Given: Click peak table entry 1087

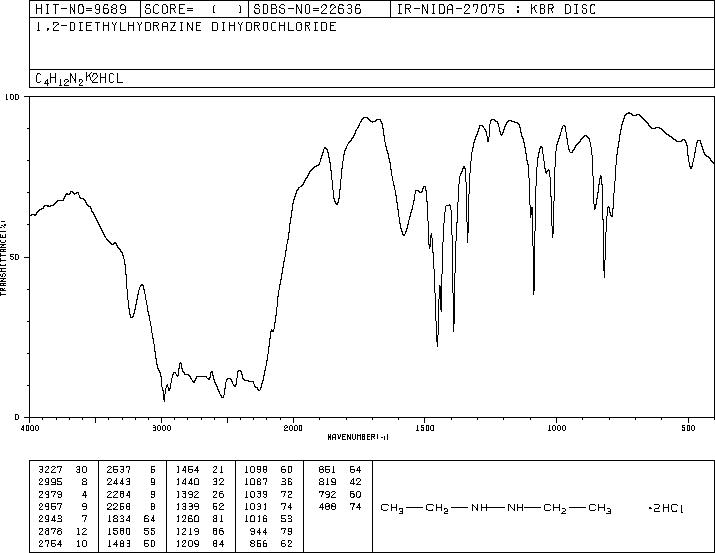Looking at the screenshot, I should click(x=256, y=482).
